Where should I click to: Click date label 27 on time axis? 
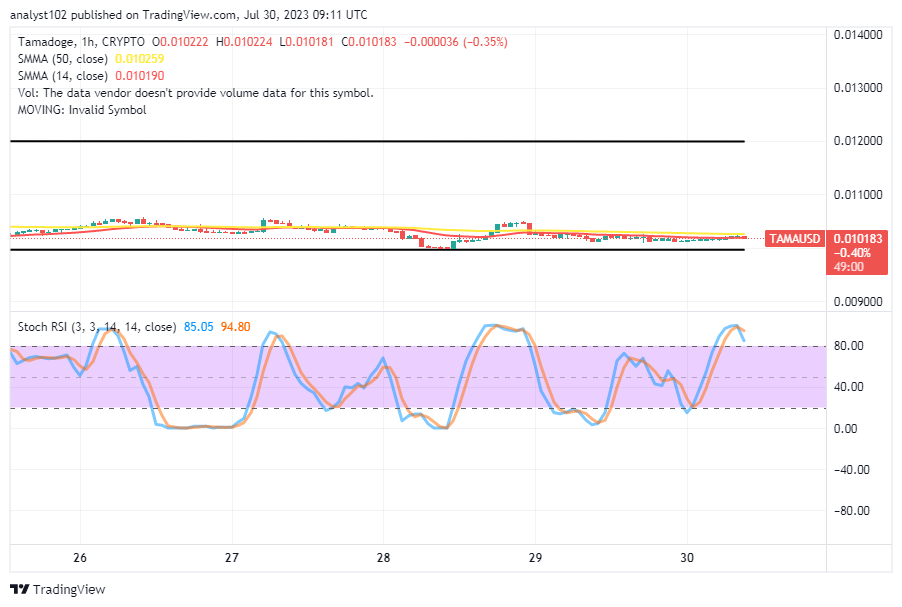pyautogui.click(x=232, y=558)
